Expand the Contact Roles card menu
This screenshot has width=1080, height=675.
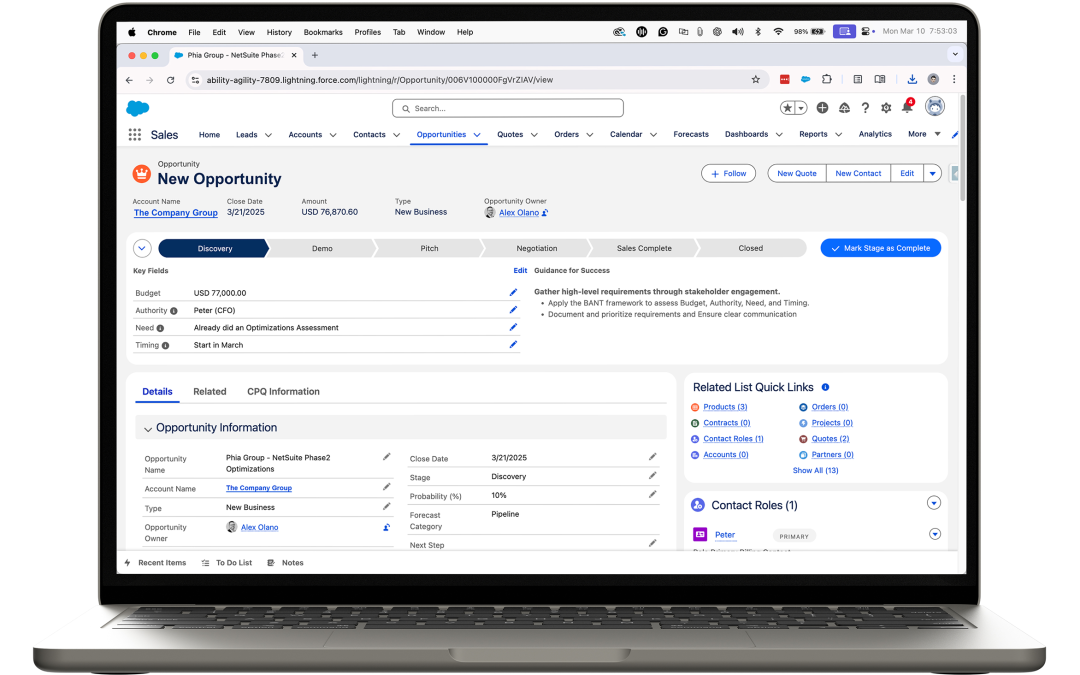click(x=934, y=503)
